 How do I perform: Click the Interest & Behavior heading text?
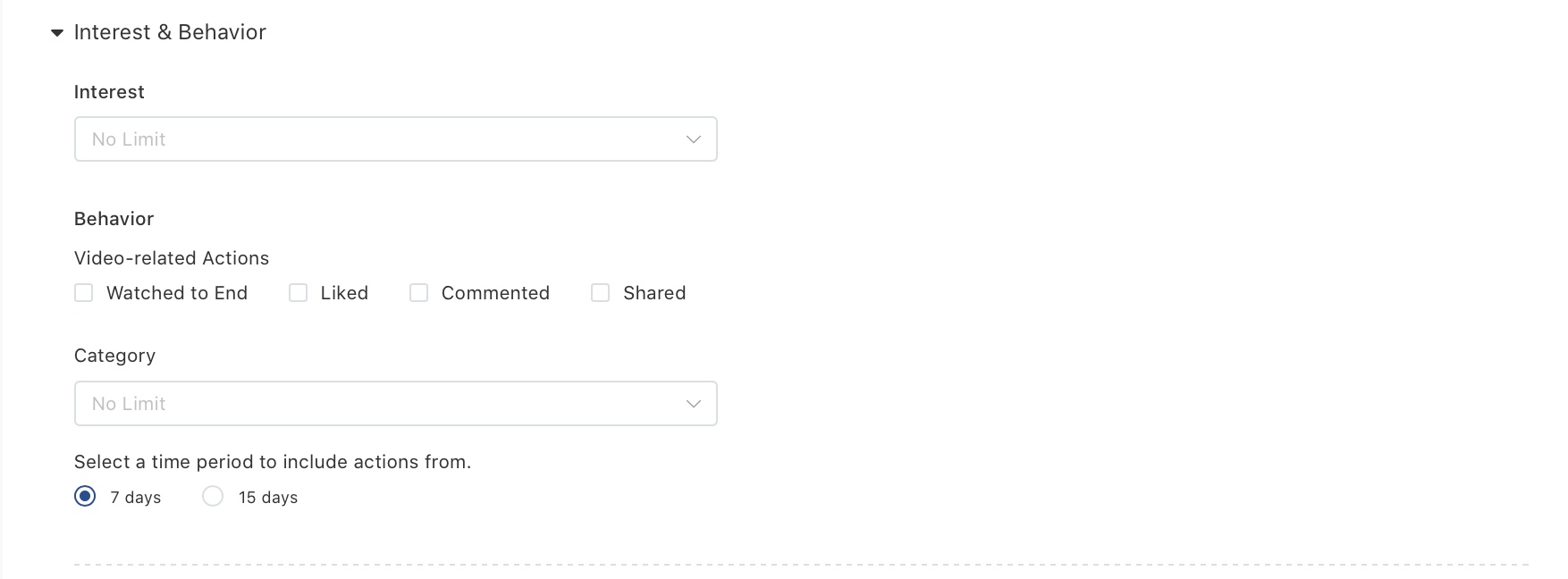pyautogui.click(x=170, y=32)
